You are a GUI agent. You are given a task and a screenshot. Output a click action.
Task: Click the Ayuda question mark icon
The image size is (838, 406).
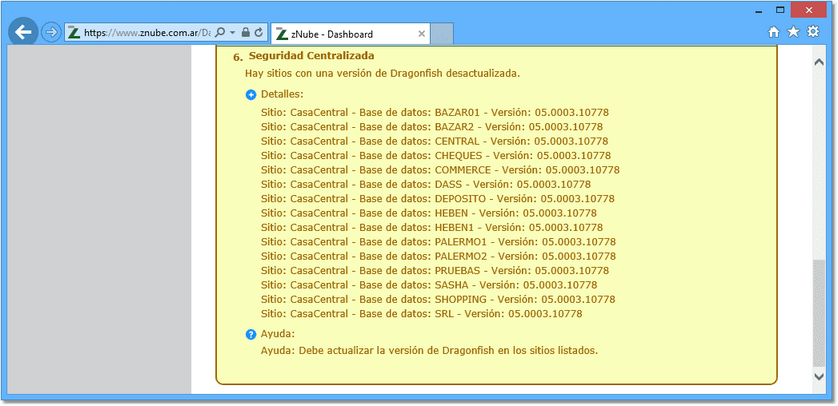coord(251,335)
